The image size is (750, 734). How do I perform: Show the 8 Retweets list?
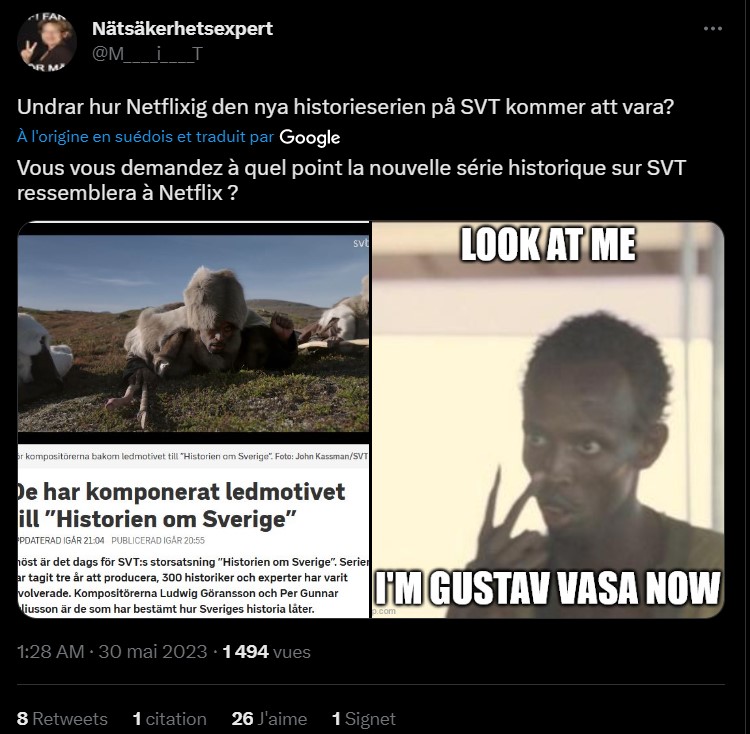pyautogui.click(x=62, y=719)
